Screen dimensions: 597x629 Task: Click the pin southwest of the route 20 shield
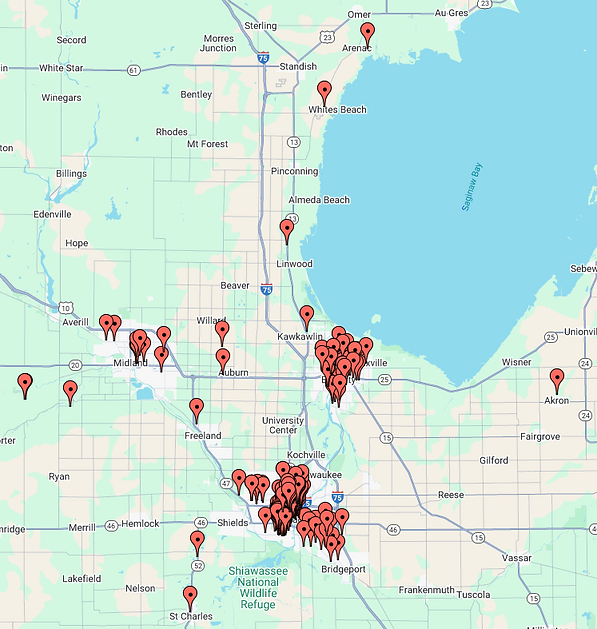click(x=25, y=385)
